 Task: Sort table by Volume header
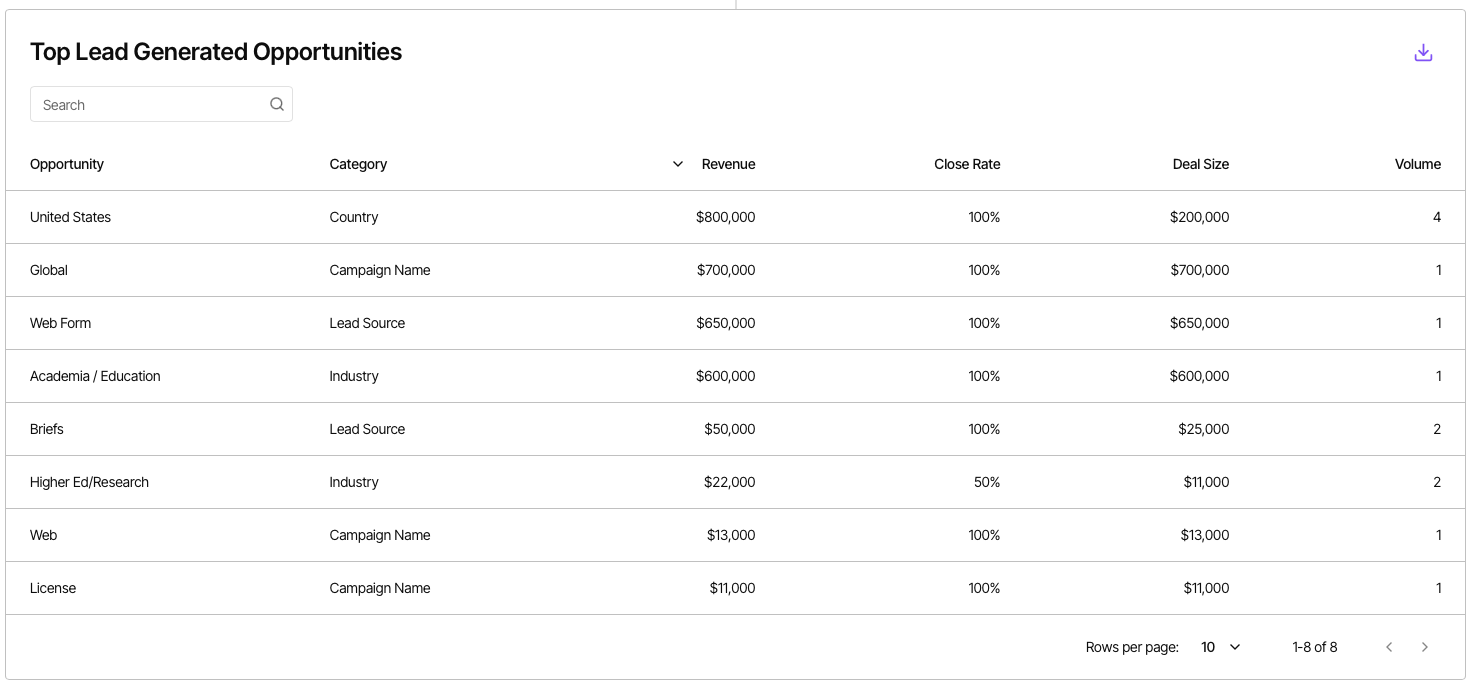click(1418, 164)
